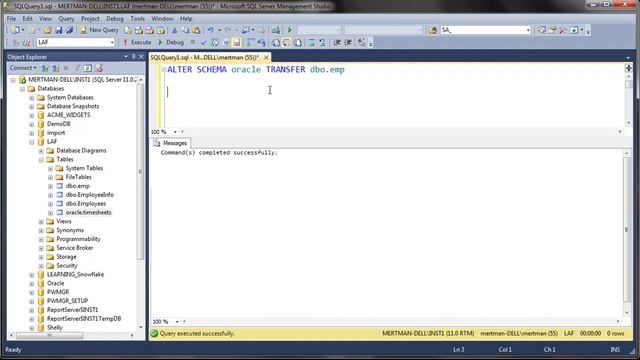
Task: Click the Filter icon in Object Explorer toolbar
Action: point(78,68)
